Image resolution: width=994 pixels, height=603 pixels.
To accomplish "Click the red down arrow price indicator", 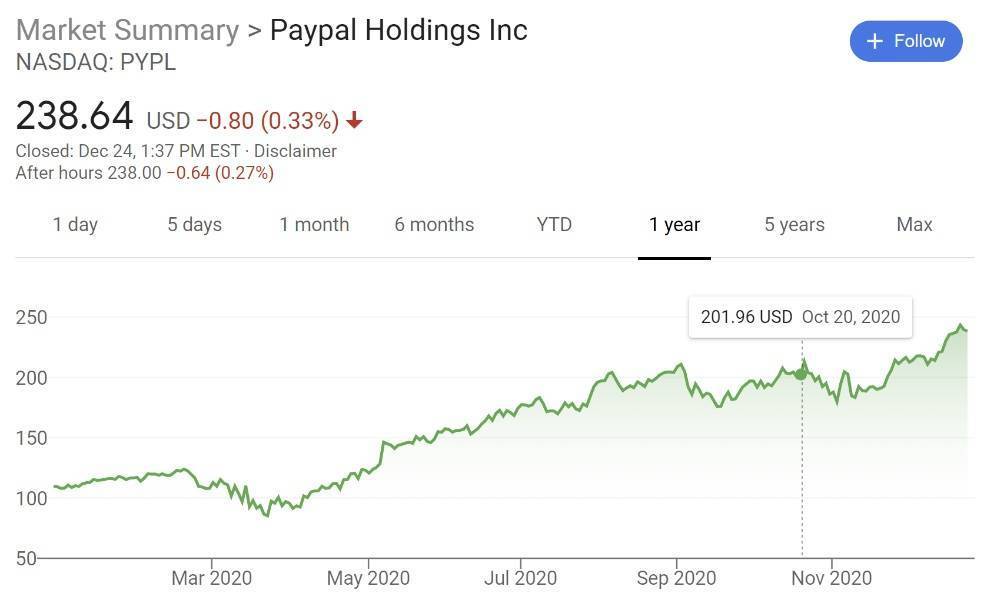I will 354,121.
